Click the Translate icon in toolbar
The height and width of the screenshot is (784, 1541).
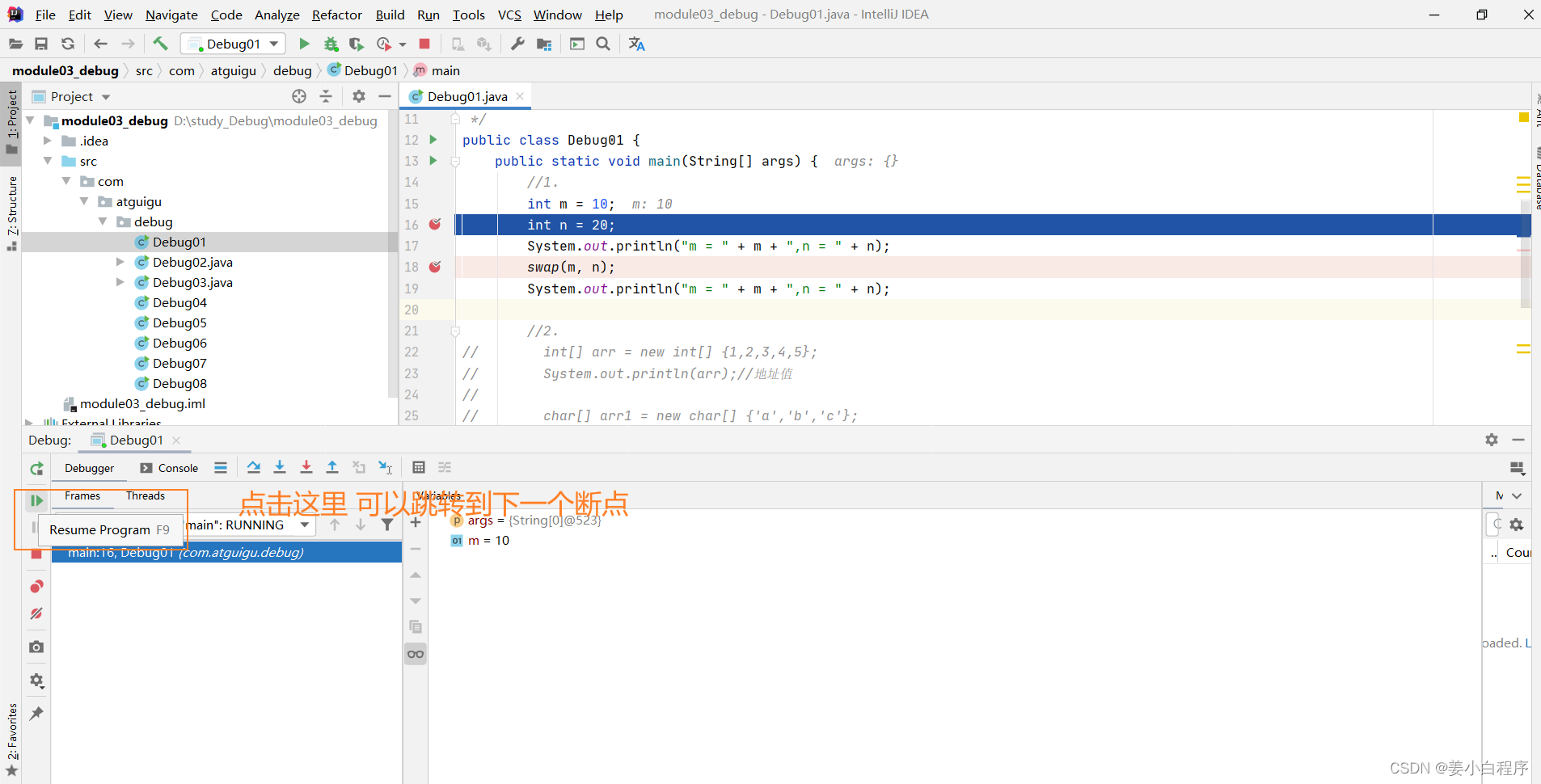click(637, 44)
